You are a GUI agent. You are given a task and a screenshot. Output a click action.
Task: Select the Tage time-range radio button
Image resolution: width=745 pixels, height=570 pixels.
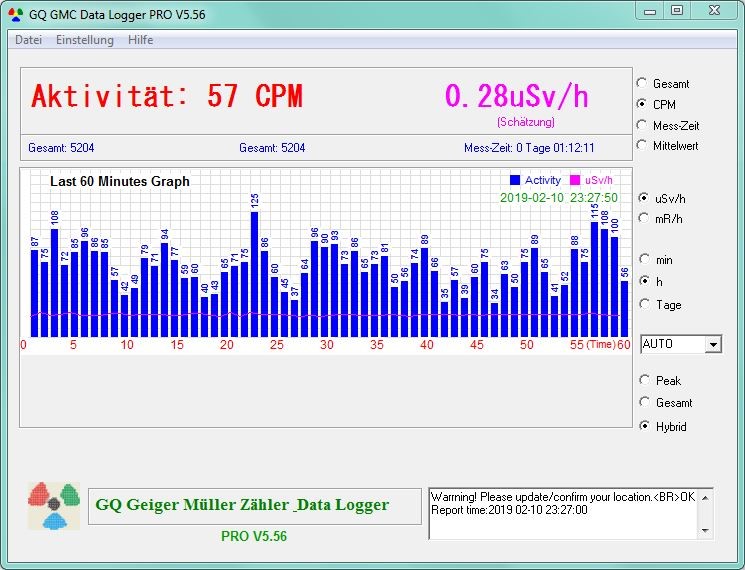tap(645, 304)
